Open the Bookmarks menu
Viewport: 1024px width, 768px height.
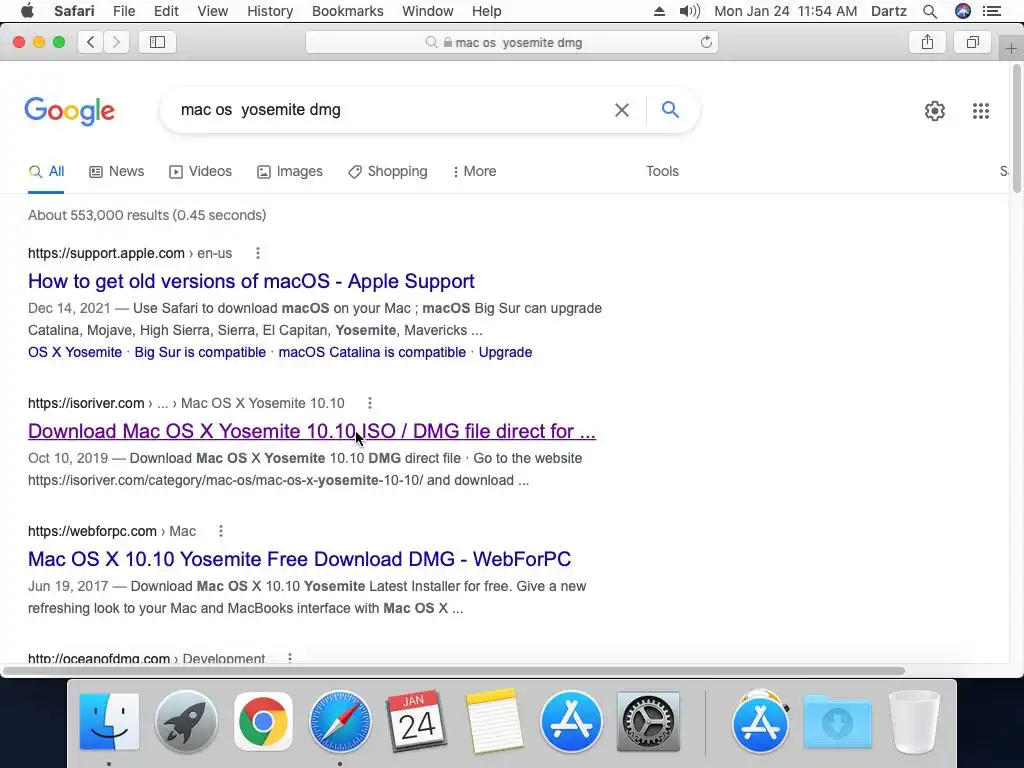pyautogui.click(x=347, y=11)
